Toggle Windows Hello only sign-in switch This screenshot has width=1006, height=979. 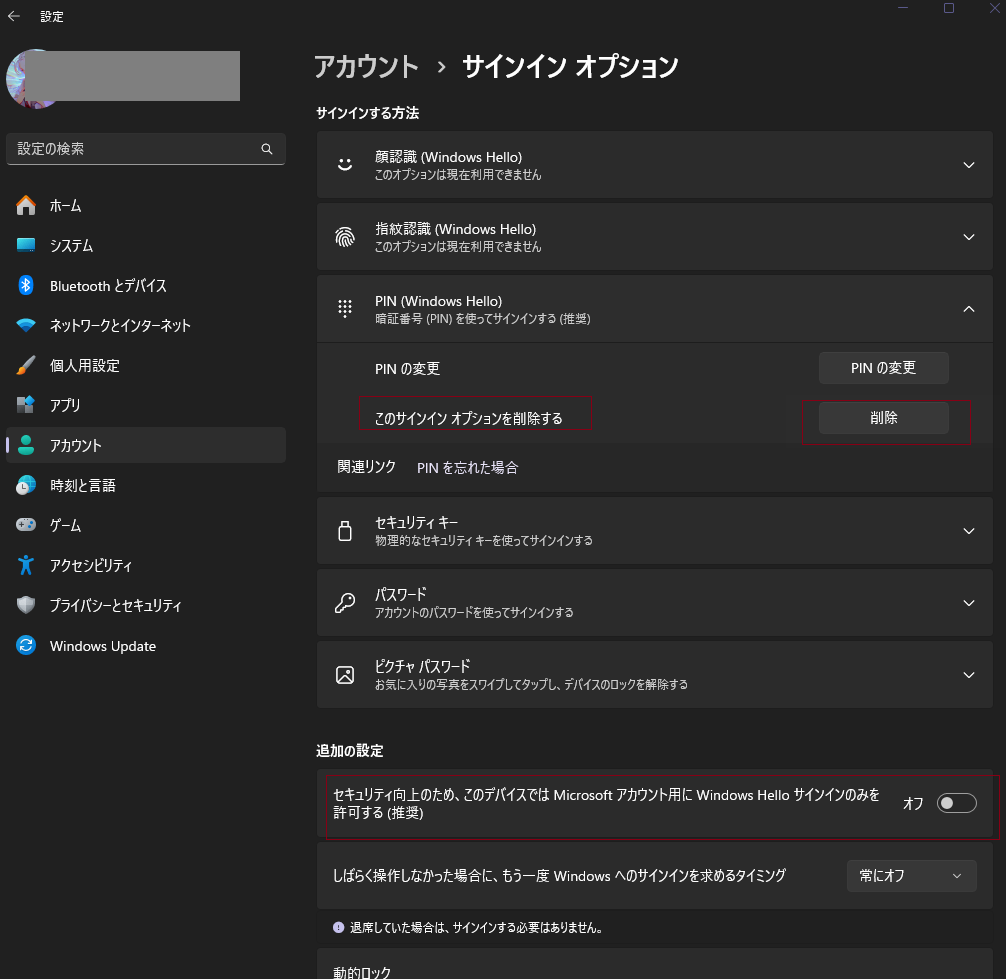tap(957, 803)
